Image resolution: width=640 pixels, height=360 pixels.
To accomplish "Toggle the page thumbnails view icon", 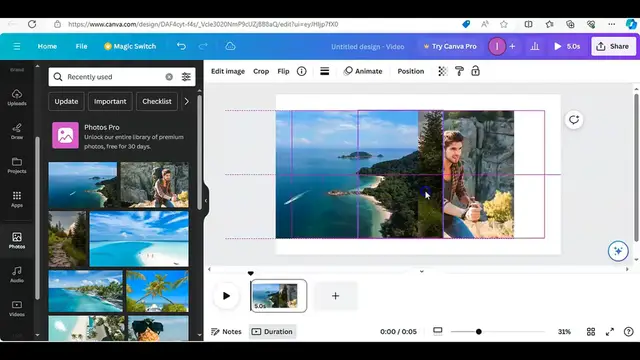I will point(438,331).
